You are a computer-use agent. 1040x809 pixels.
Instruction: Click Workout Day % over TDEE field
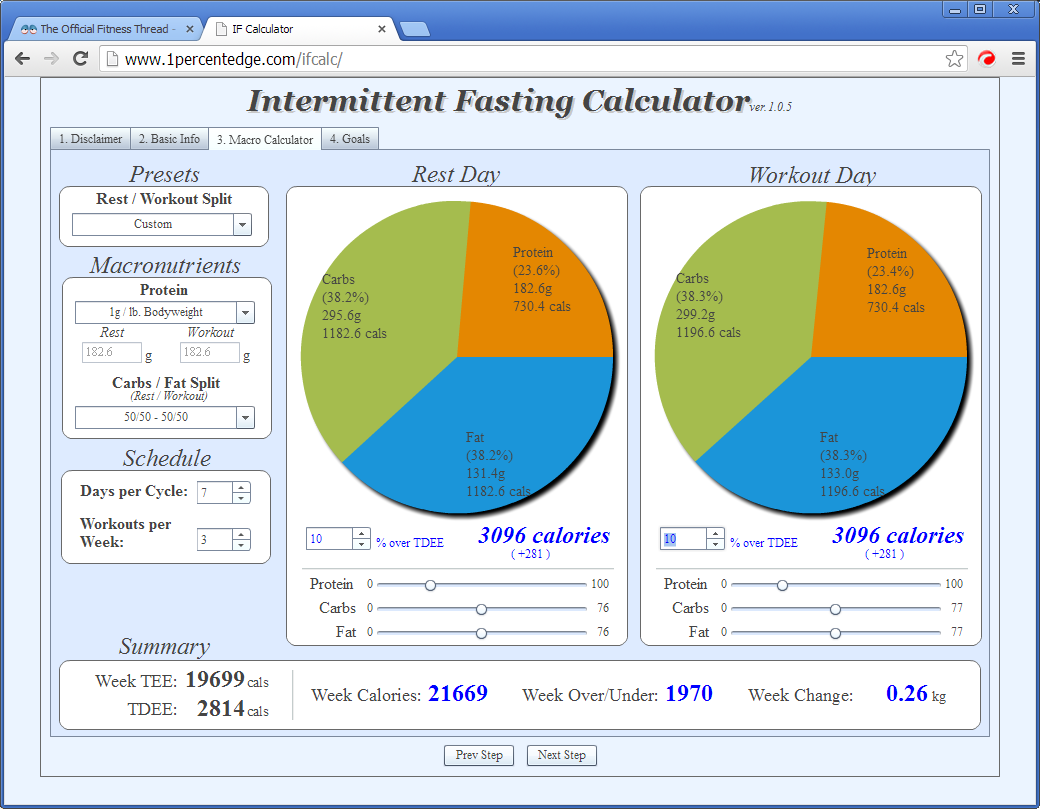683,538
